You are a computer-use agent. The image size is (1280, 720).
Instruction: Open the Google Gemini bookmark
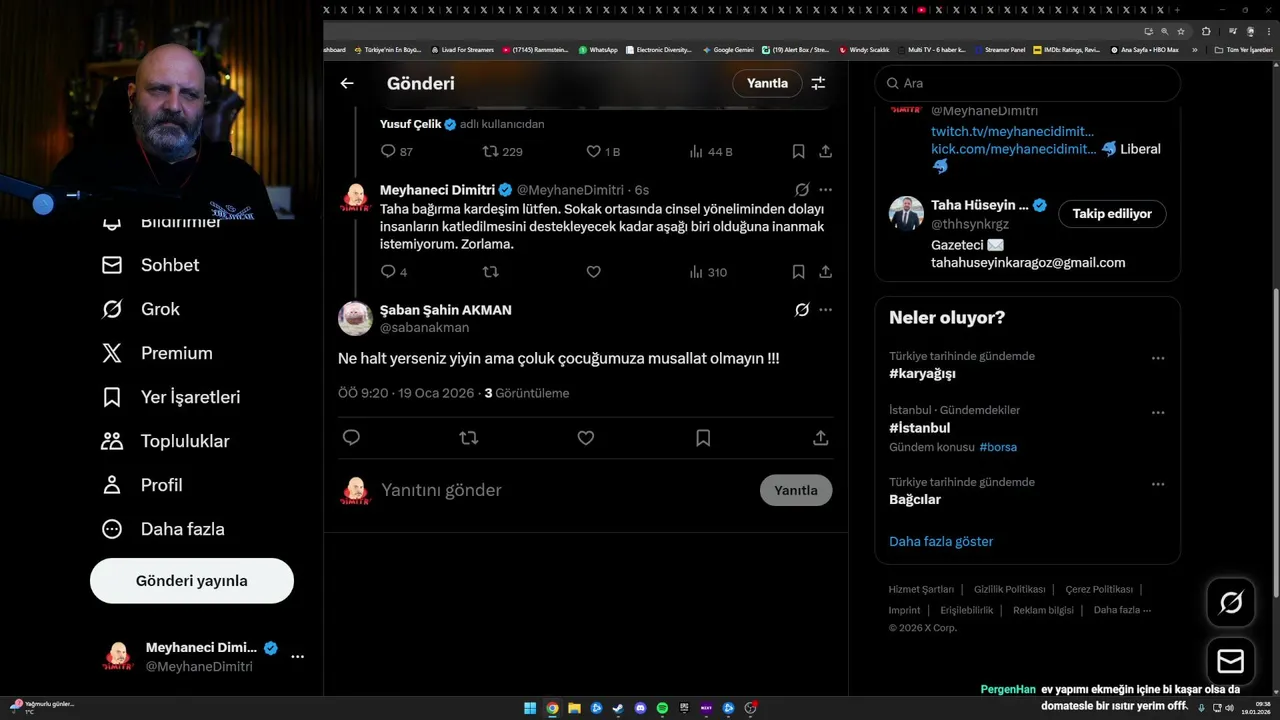point(728,49)
